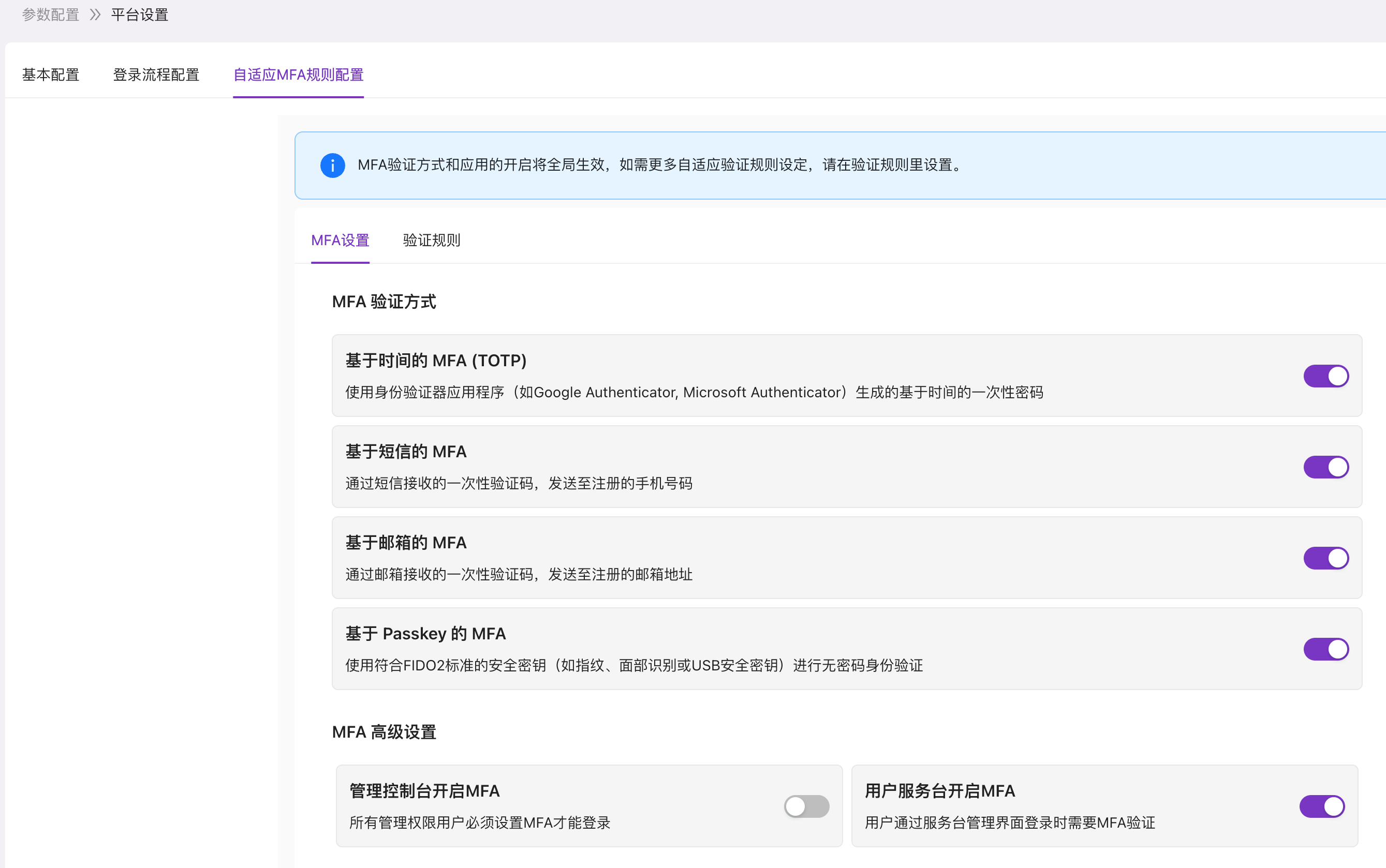Click the 基于短信的 MFA heading
This screenshot has width=1386, height=868.
pos(406,452)
